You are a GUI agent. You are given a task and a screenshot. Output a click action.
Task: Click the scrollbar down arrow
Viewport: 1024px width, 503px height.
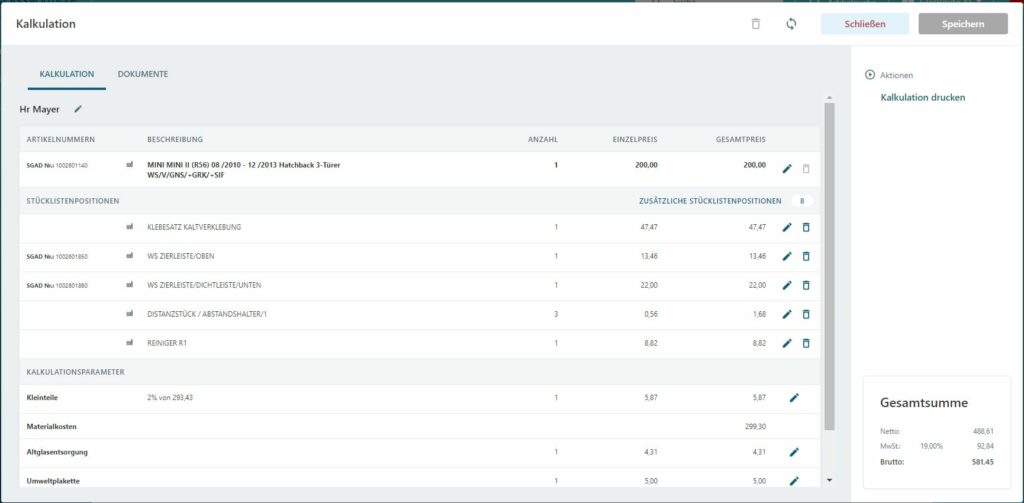828,480
